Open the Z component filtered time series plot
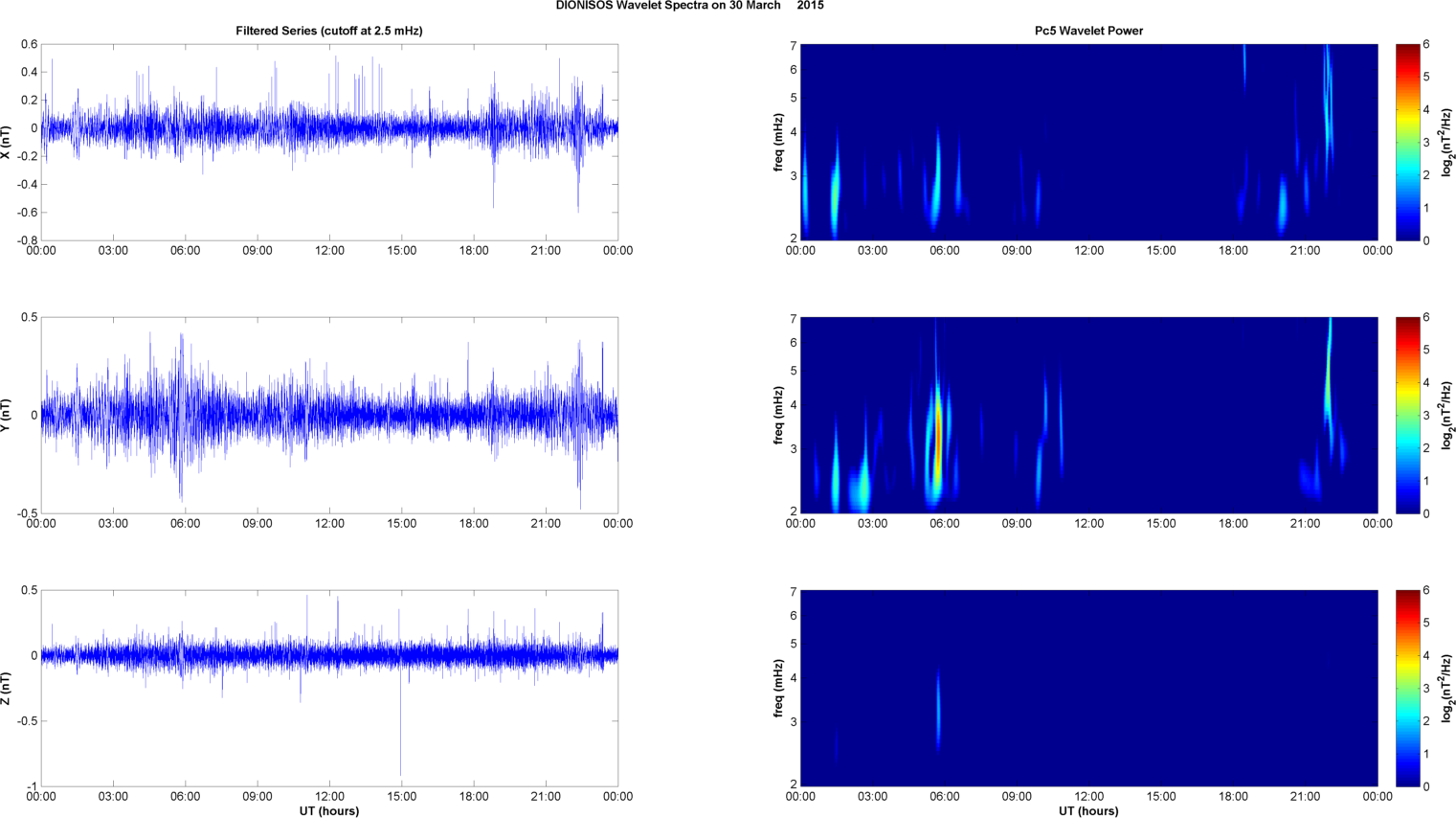This screenshot has width=1456, height=818. coord(329,688)
